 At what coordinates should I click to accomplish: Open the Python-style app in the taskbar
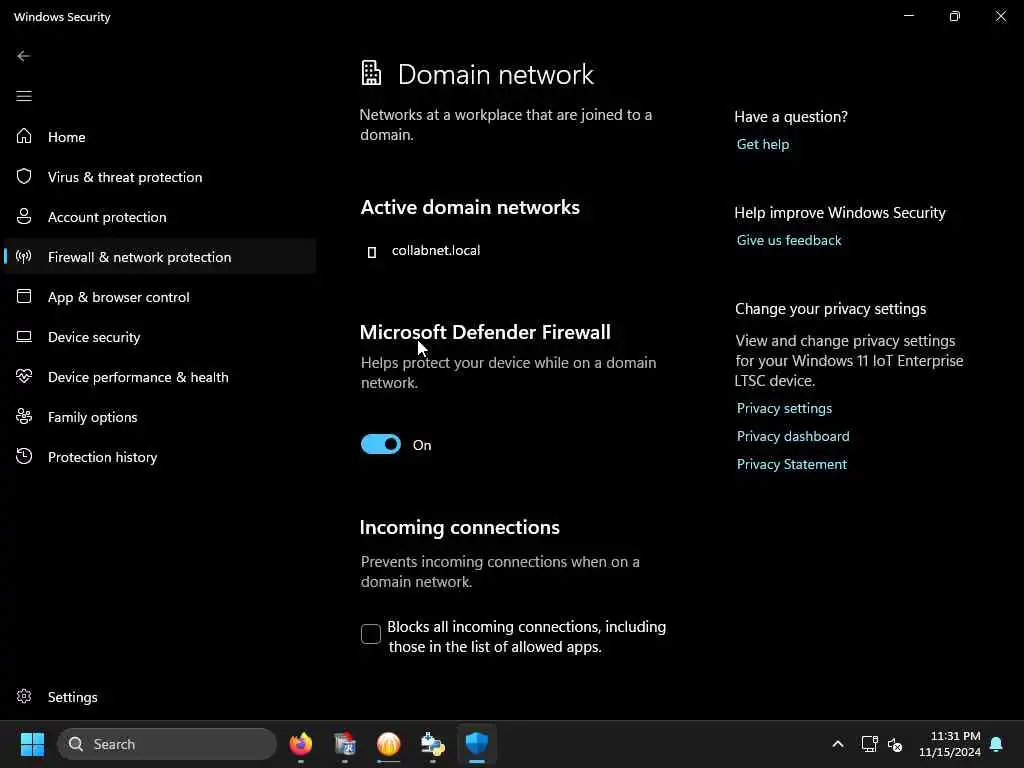tap(432, 744)
